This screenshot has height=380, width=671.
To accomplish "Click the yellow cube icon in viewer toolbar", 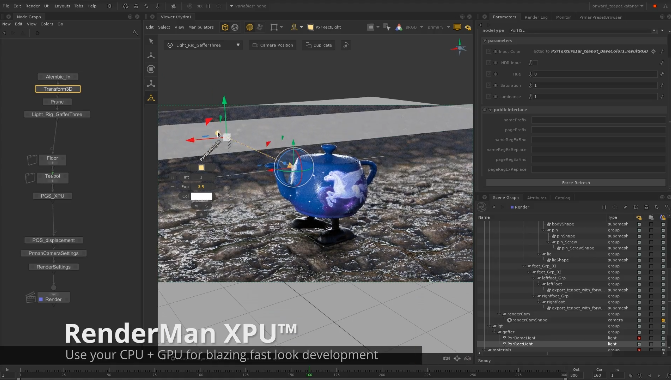I will tap(225, 27).
